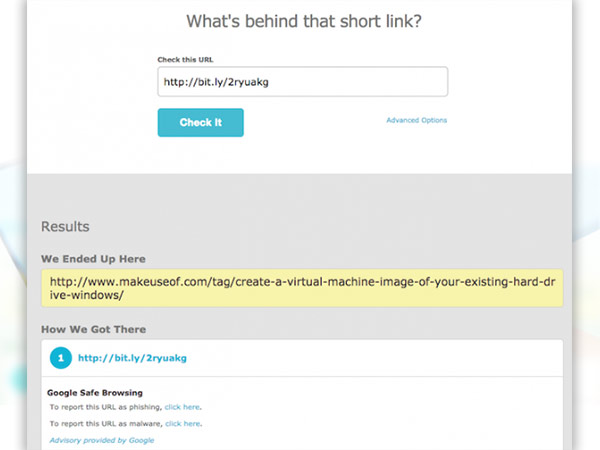Click "To report this URL as phishing" text
600x450 pixels.
pos(106,408)
